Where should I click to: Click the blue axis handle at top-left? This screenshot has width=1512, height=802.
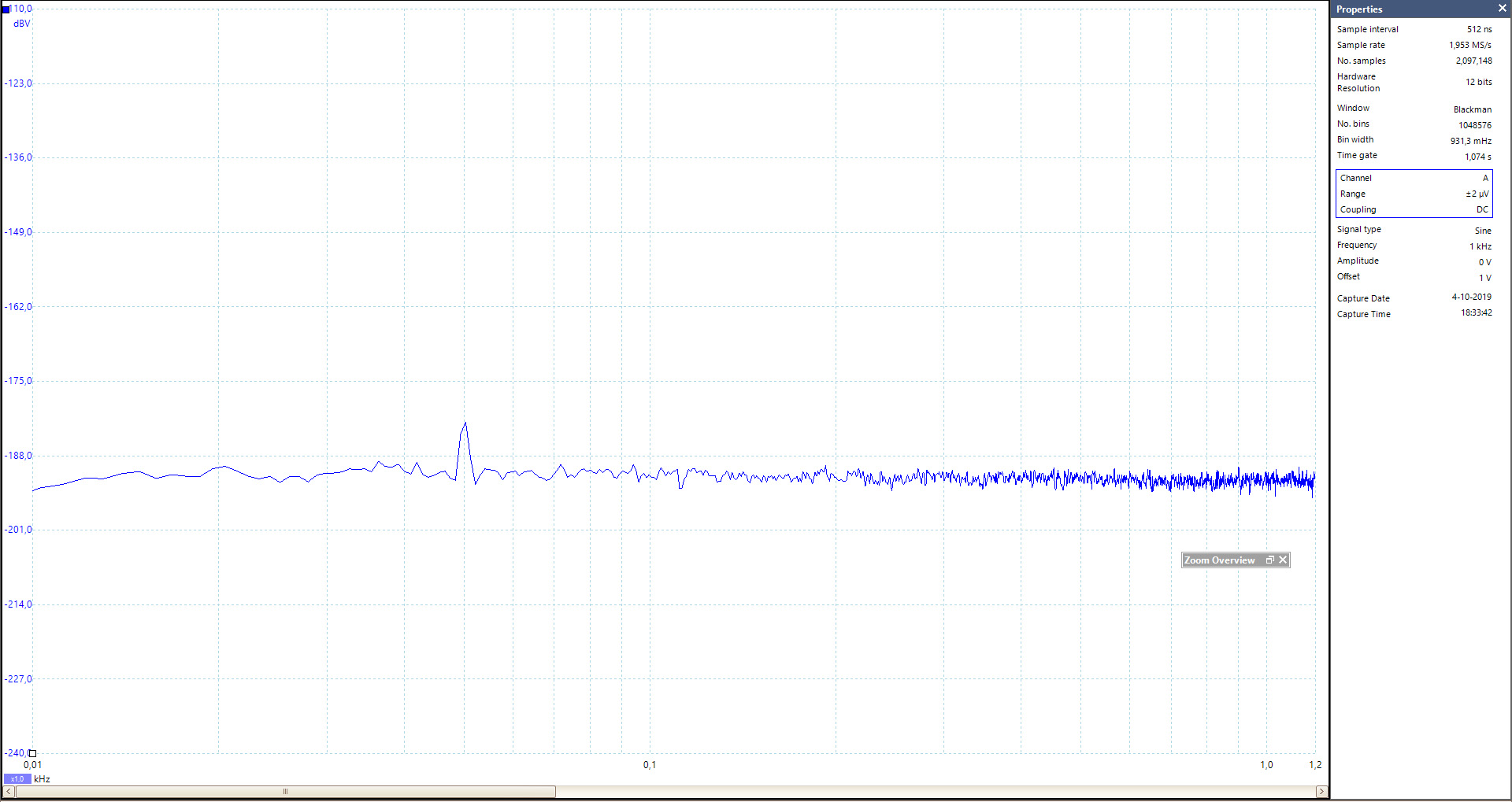tap(6, 9)
